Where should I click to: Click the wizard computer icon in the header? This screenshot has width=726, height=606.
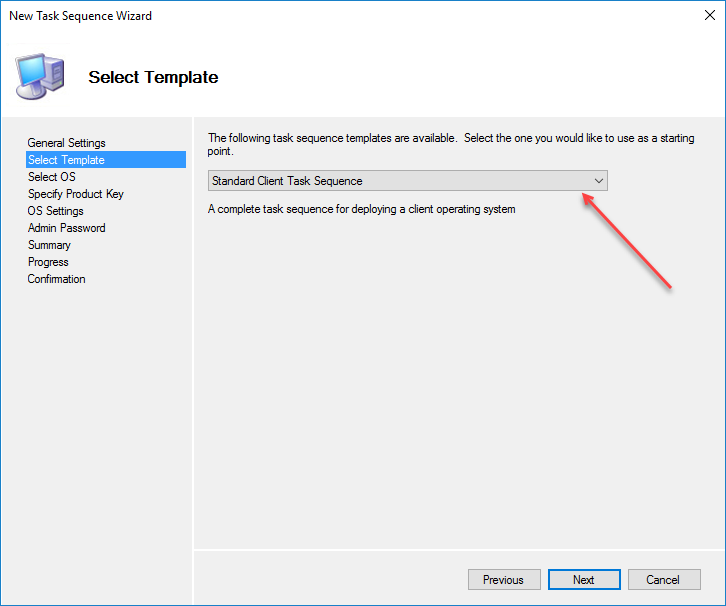coord(40,74)
